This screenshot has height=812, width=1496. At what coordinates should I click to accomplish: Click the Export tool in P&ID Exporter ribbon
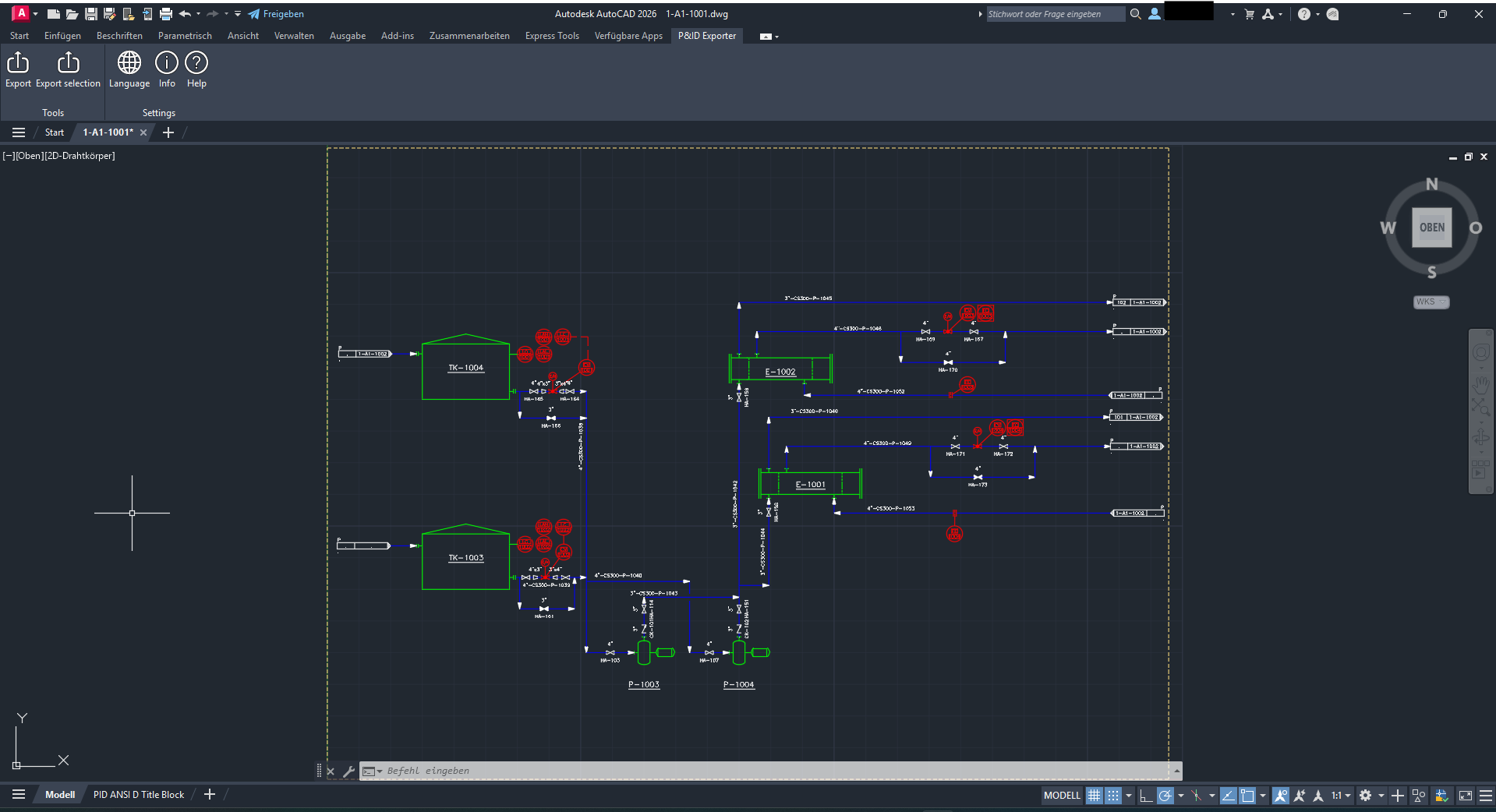click(18, 69)
